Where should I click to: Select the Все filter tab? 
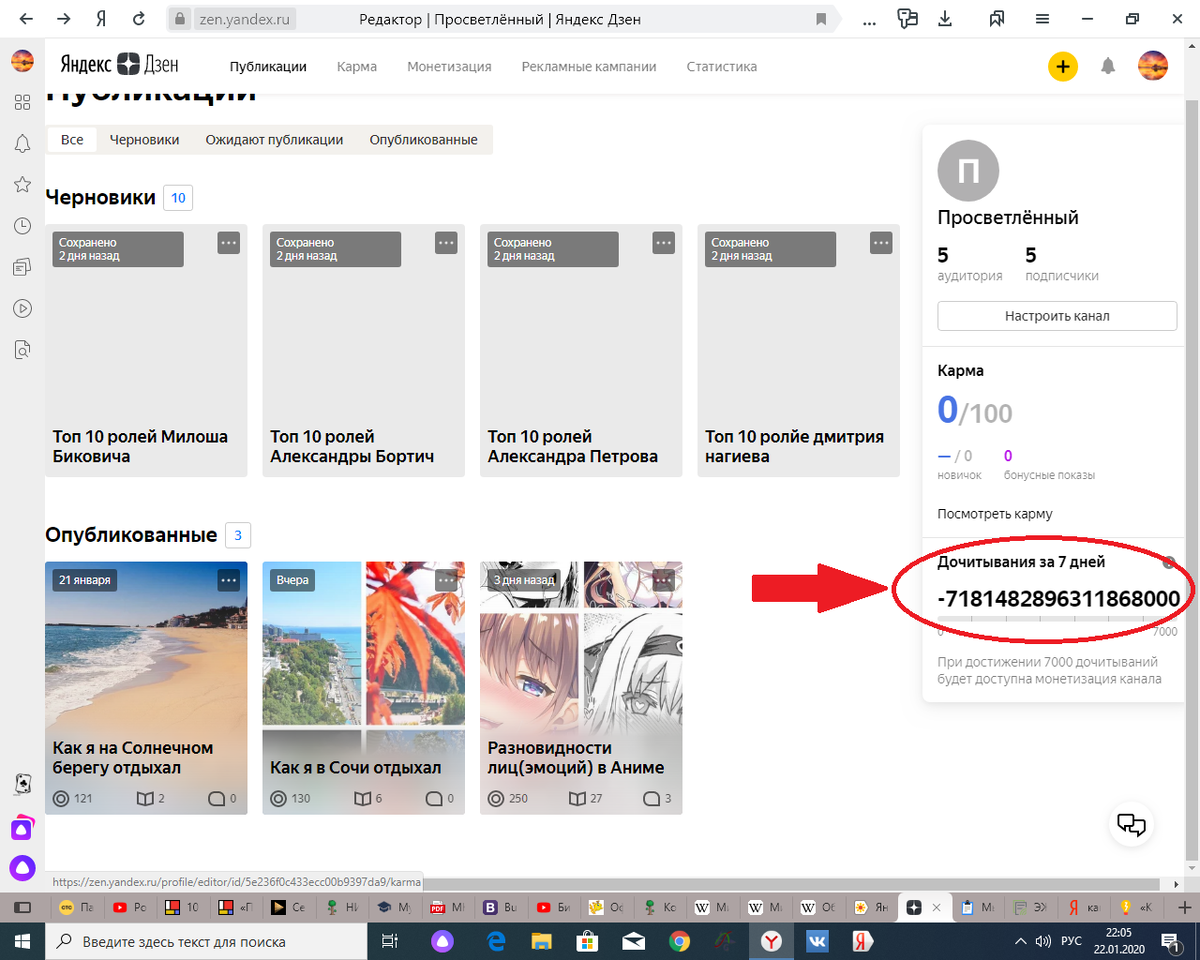coord(72,140)
